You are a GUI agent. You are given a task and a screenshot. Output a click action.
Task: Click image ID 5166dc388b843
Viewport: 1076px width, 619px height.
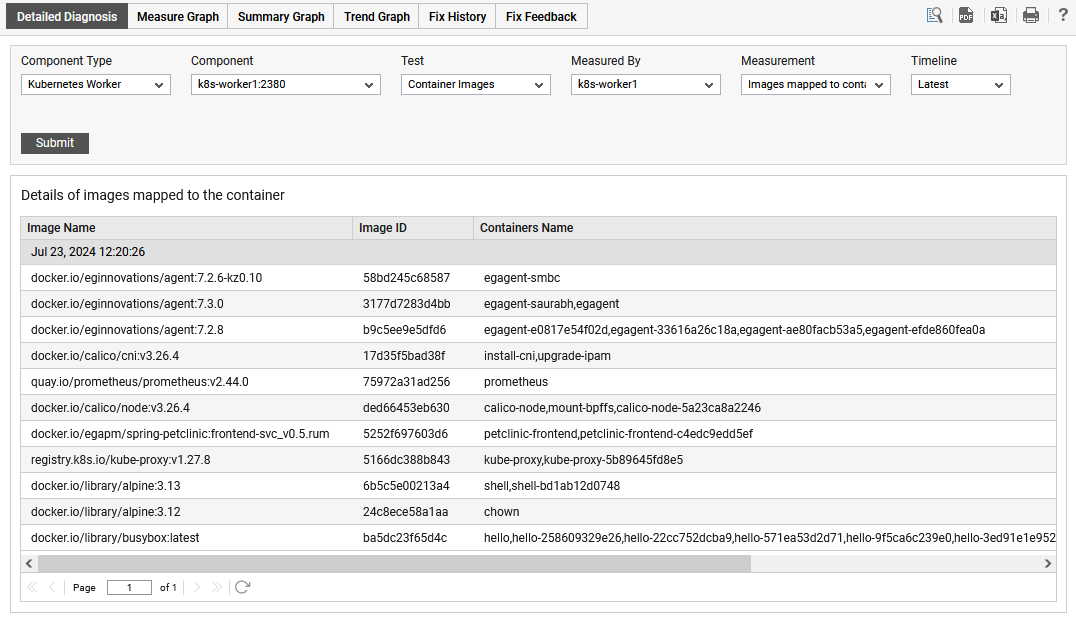(406, 460)
